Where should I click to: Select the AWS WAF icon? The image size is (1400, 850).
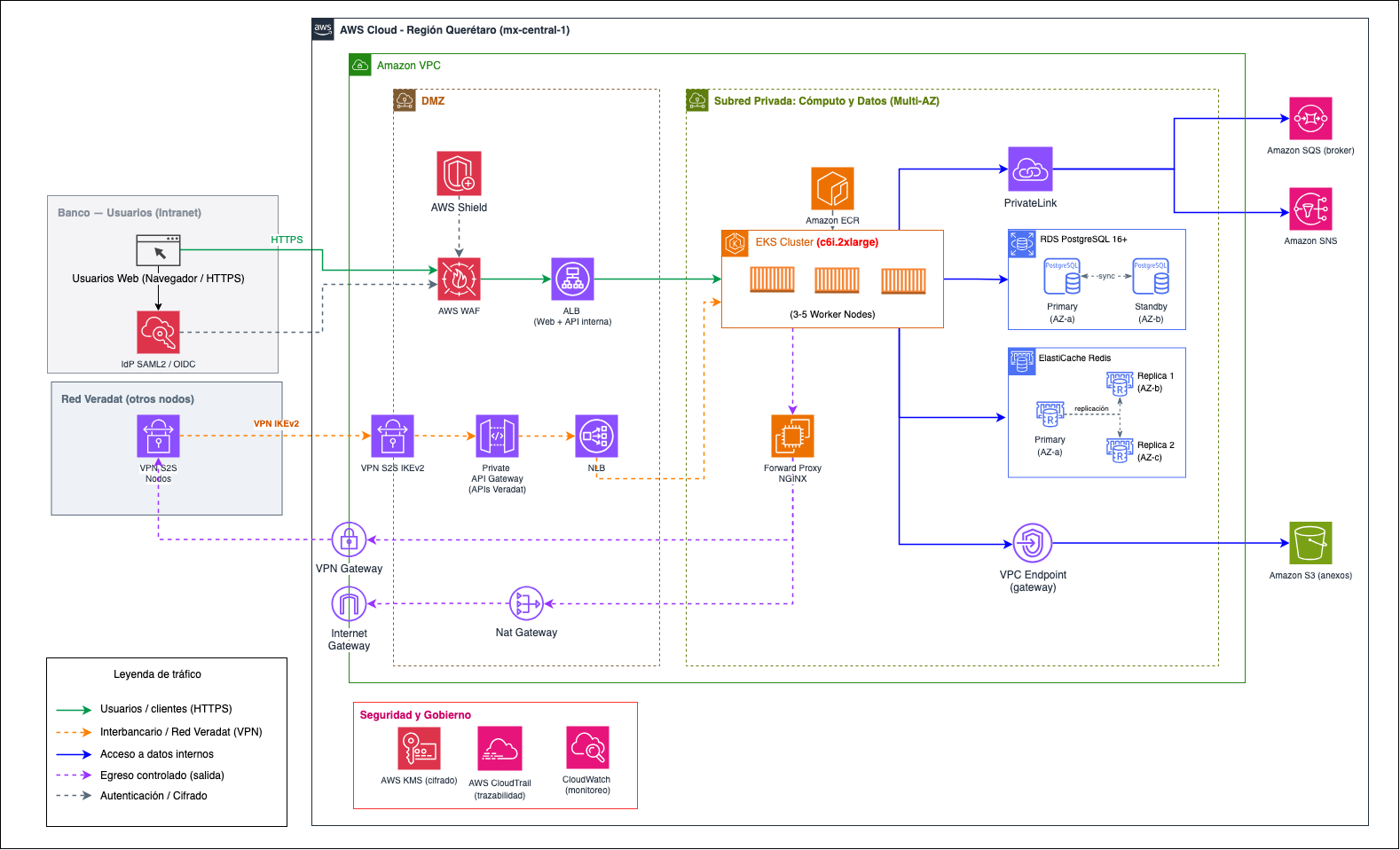pyautogui.click(x=459, y=279)
